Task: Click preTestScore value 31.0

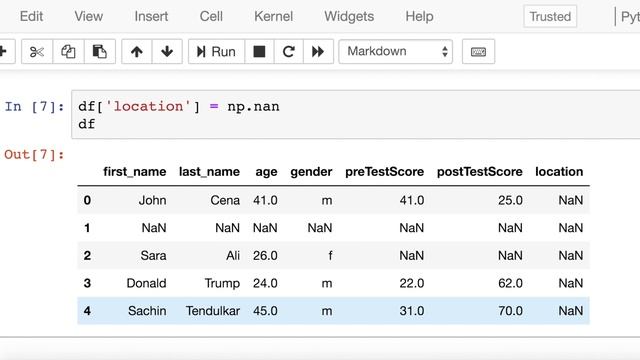Action: coord(412,311)
